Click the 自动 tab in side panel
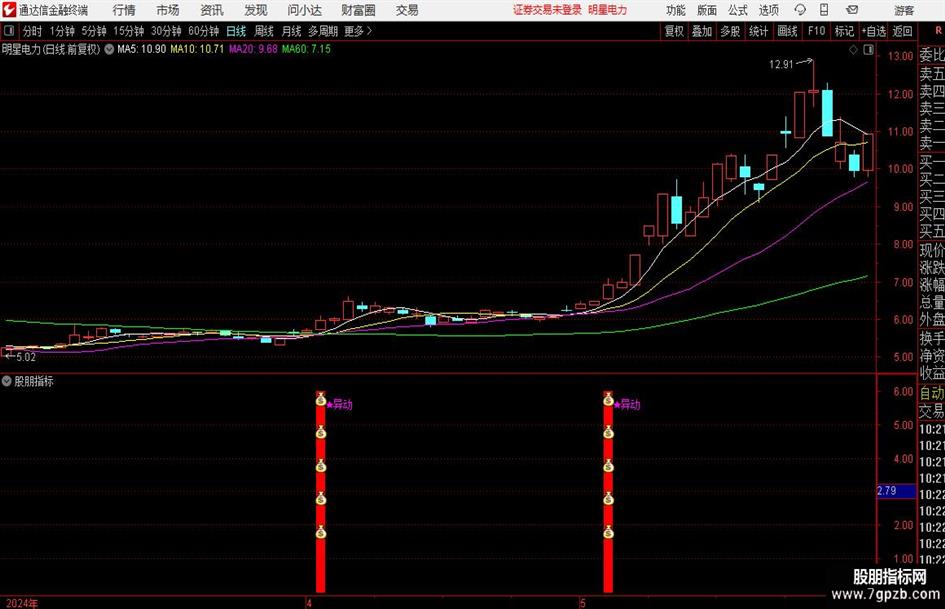945x609 pixels. pyautogui.click(x=932, y=393)
